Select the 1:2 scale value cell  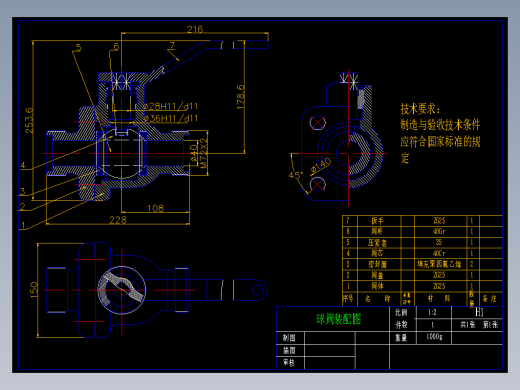432,312
